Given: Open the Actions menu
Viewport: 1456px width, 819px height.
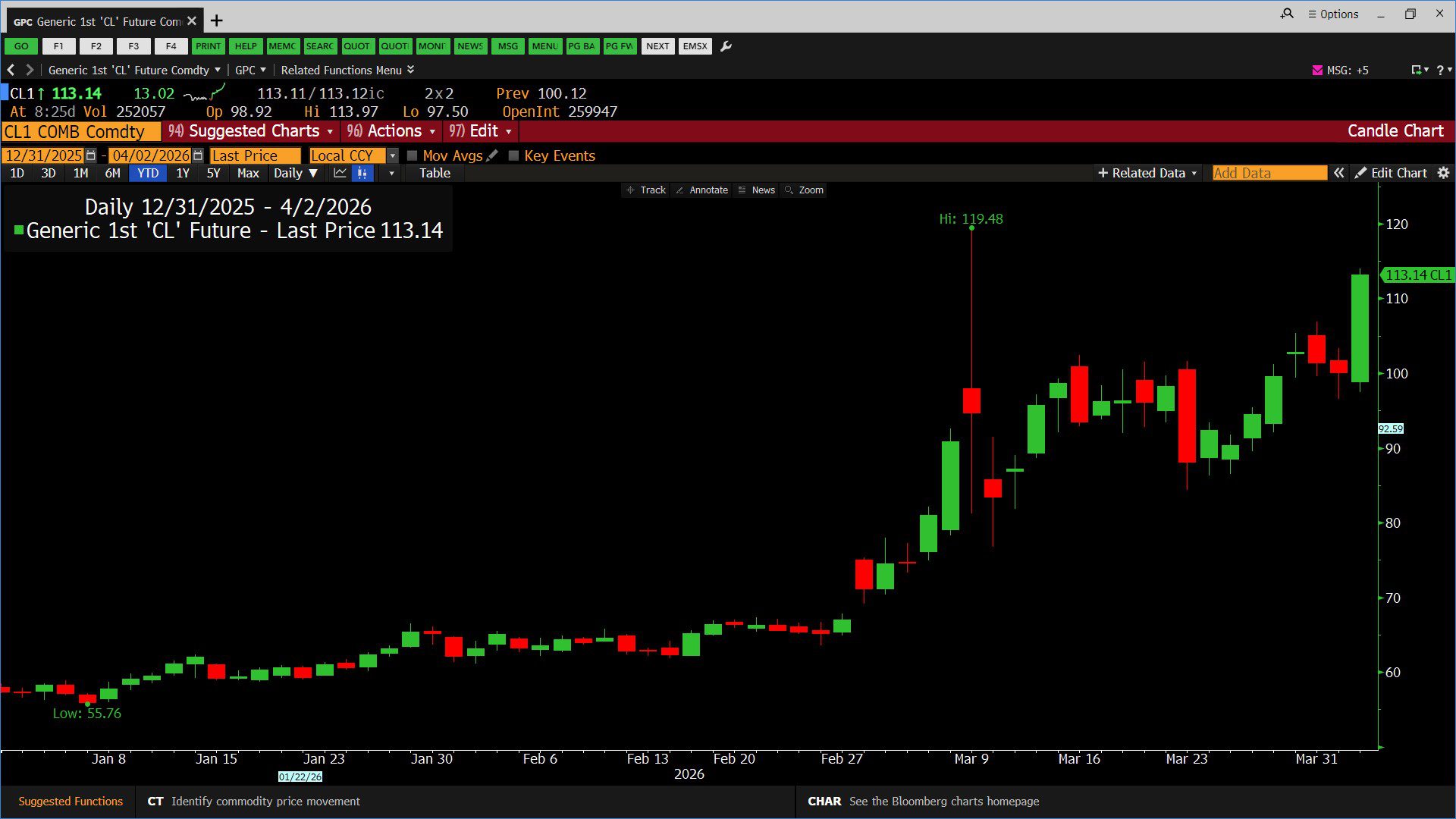Looking at the screenshot, I should pos(391,131).
